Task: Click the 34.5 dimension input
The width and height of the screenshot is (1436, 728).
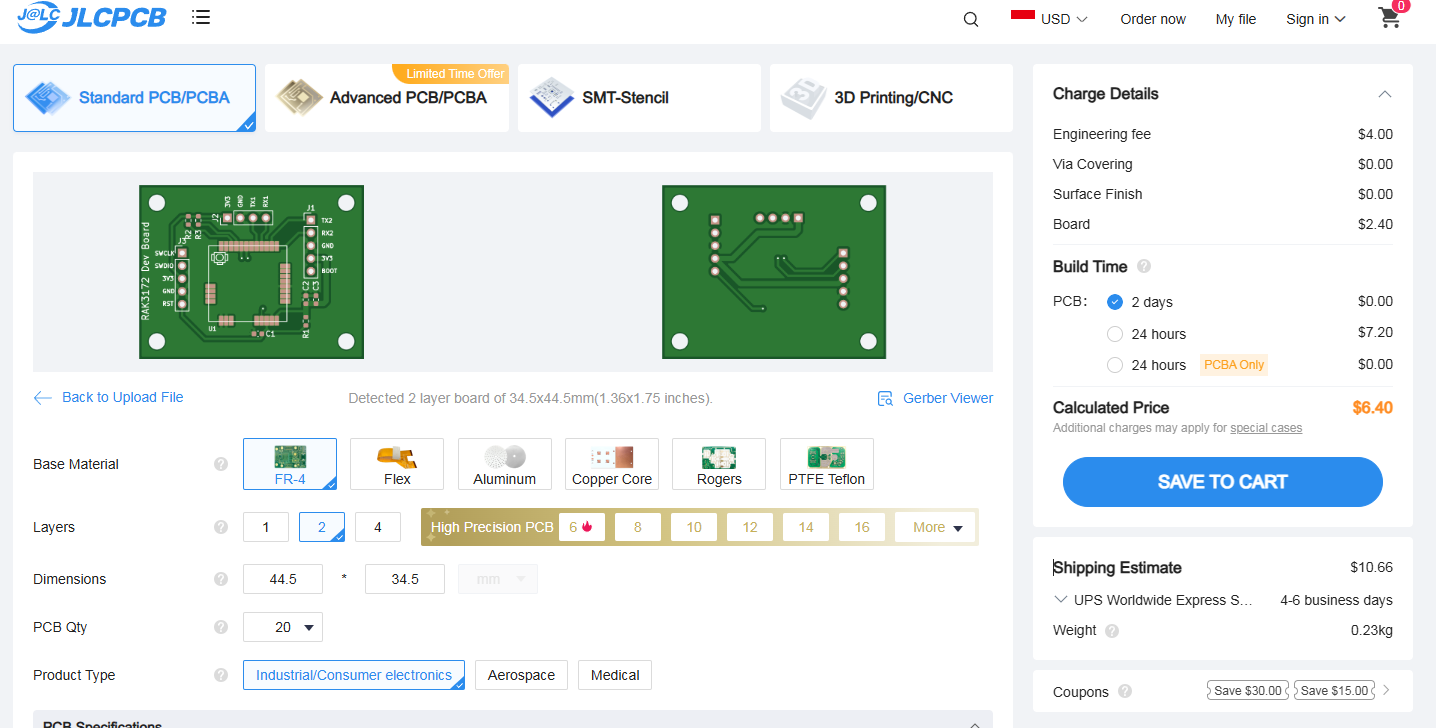Action: click(405, 579)
